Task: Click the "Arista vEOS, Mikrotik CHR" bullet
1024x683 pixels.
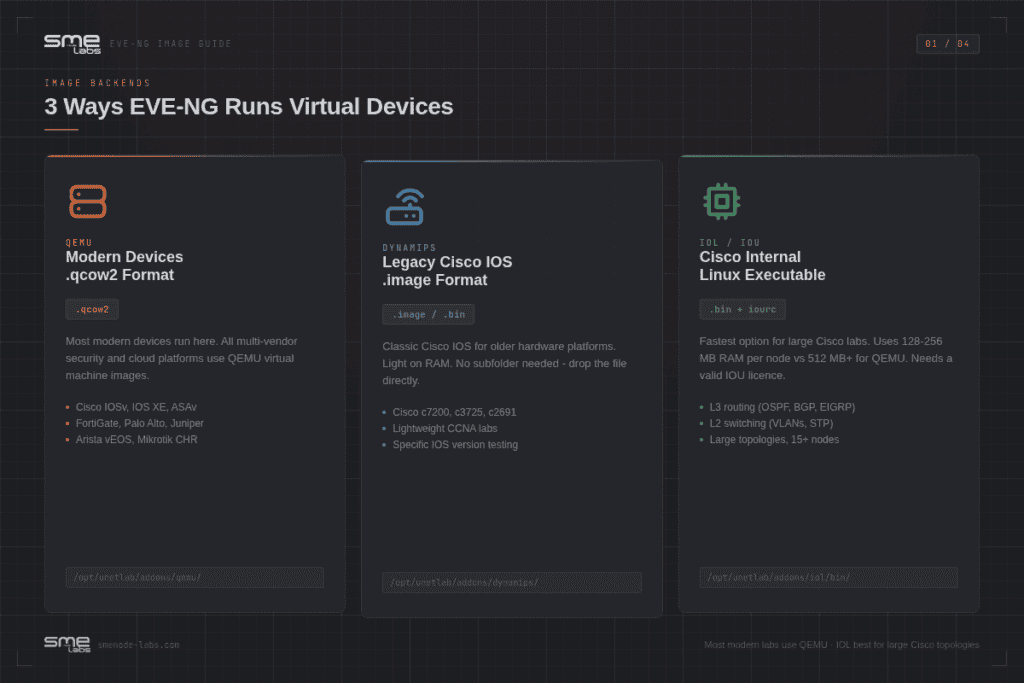Action: coord(136,439)
